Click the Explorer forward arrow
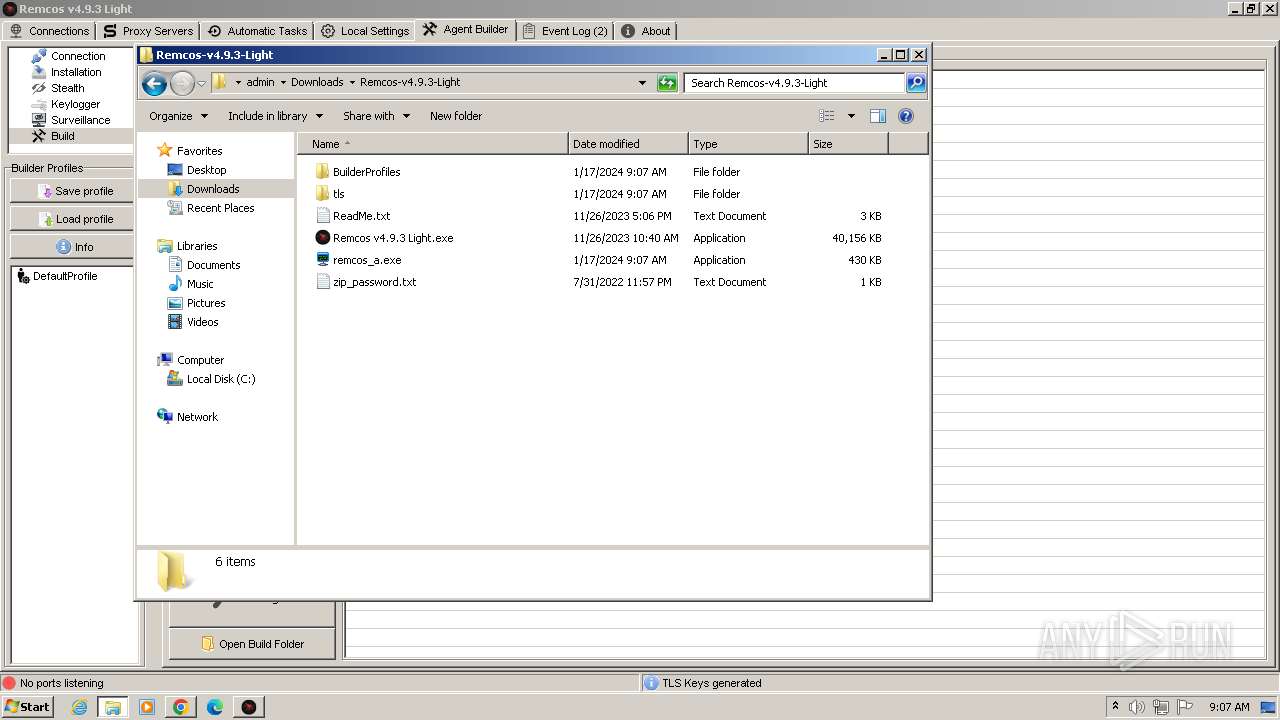1280x720 pixels. pyautogui.click(x=182, y=83)
